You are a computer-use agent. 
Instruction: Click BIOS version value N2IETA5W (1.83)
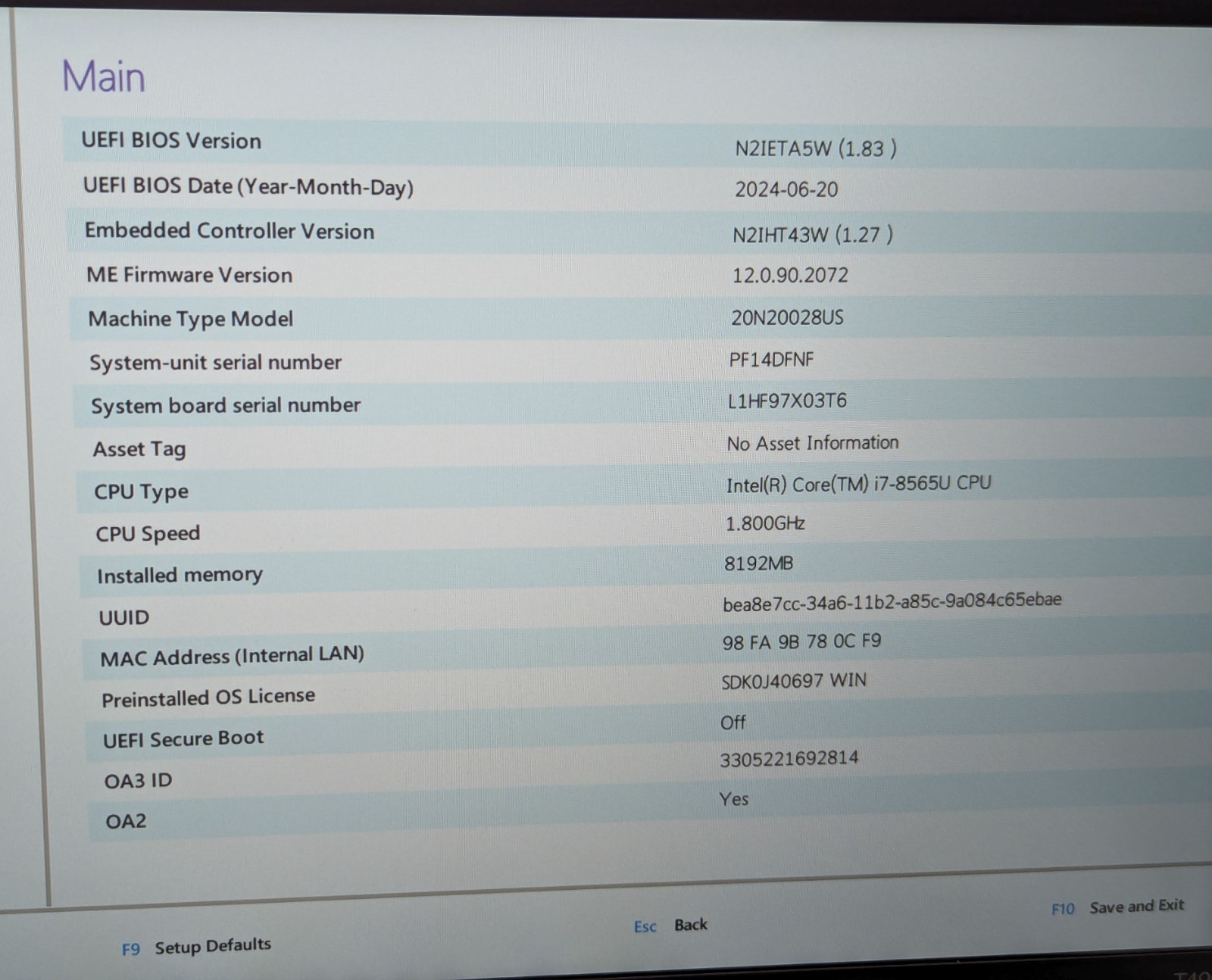[816, 148]
